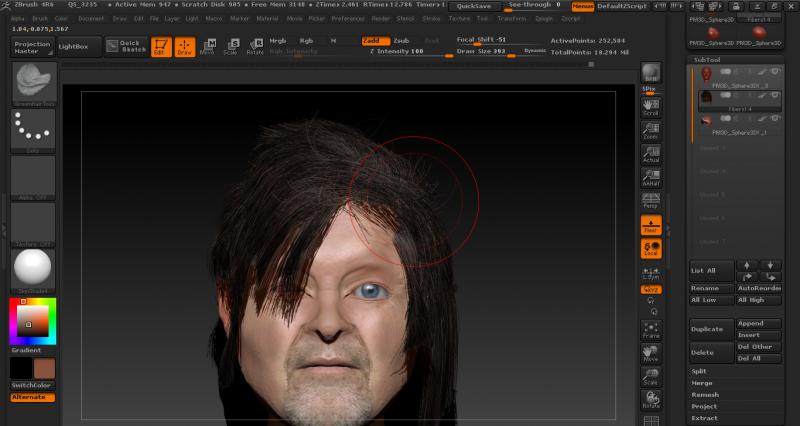Open the Preferences menu
800x426 pixels.
(x=348, y=18)
